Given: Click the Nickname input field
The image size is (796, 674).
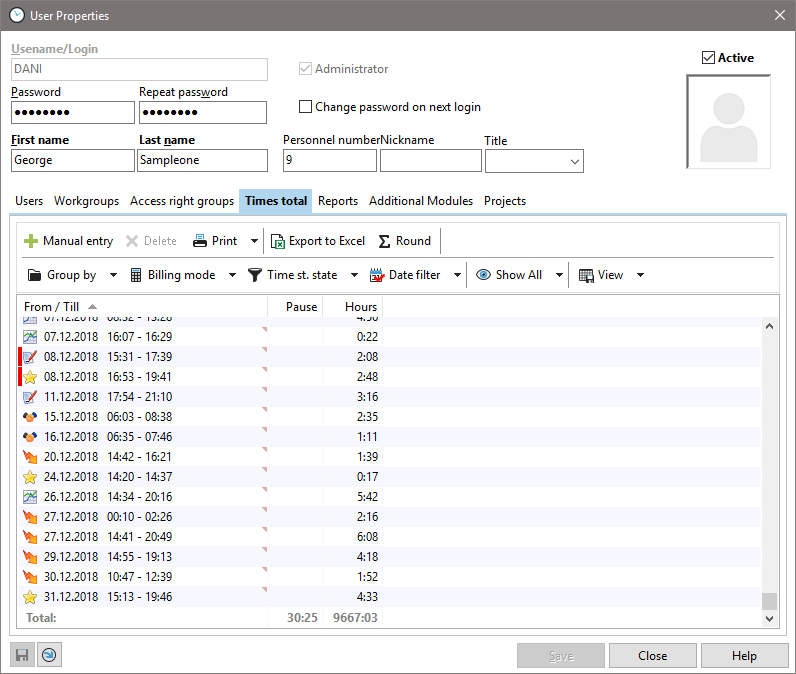Looking at the screenshot, I should (x=430, y=160).
